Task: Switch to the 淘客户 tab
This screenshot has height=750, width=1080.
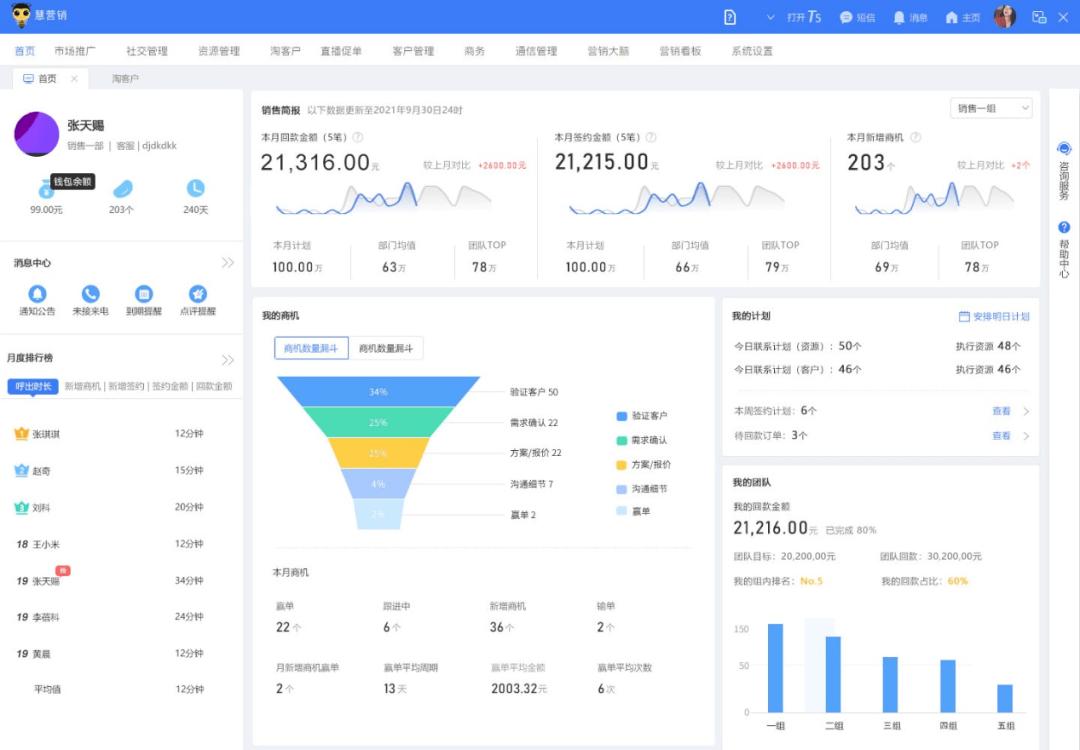Action: point(125,78)
